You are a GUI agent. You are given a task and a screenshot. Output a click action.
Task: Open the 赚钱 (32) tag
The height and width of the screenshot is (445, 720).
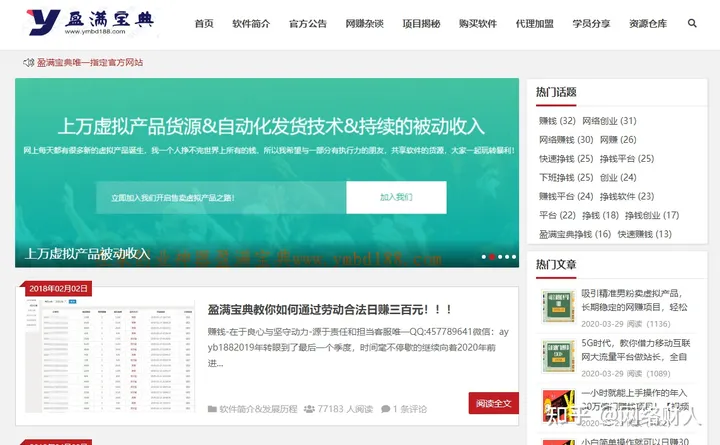coord(557,121)
